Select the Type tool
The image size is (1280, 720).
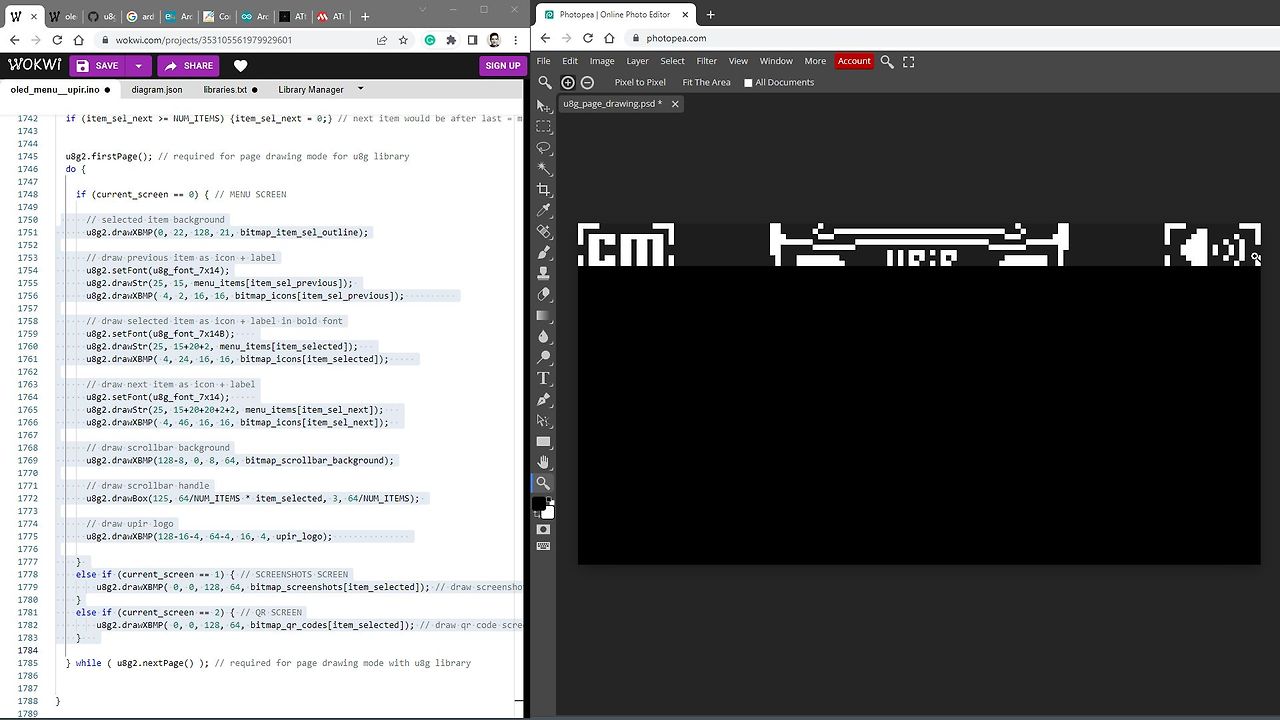pos(544,378)
